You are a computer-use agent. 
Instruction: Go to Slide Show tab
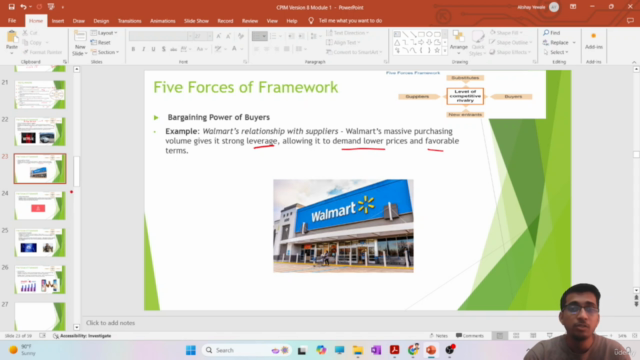click(x=196, y=21)
